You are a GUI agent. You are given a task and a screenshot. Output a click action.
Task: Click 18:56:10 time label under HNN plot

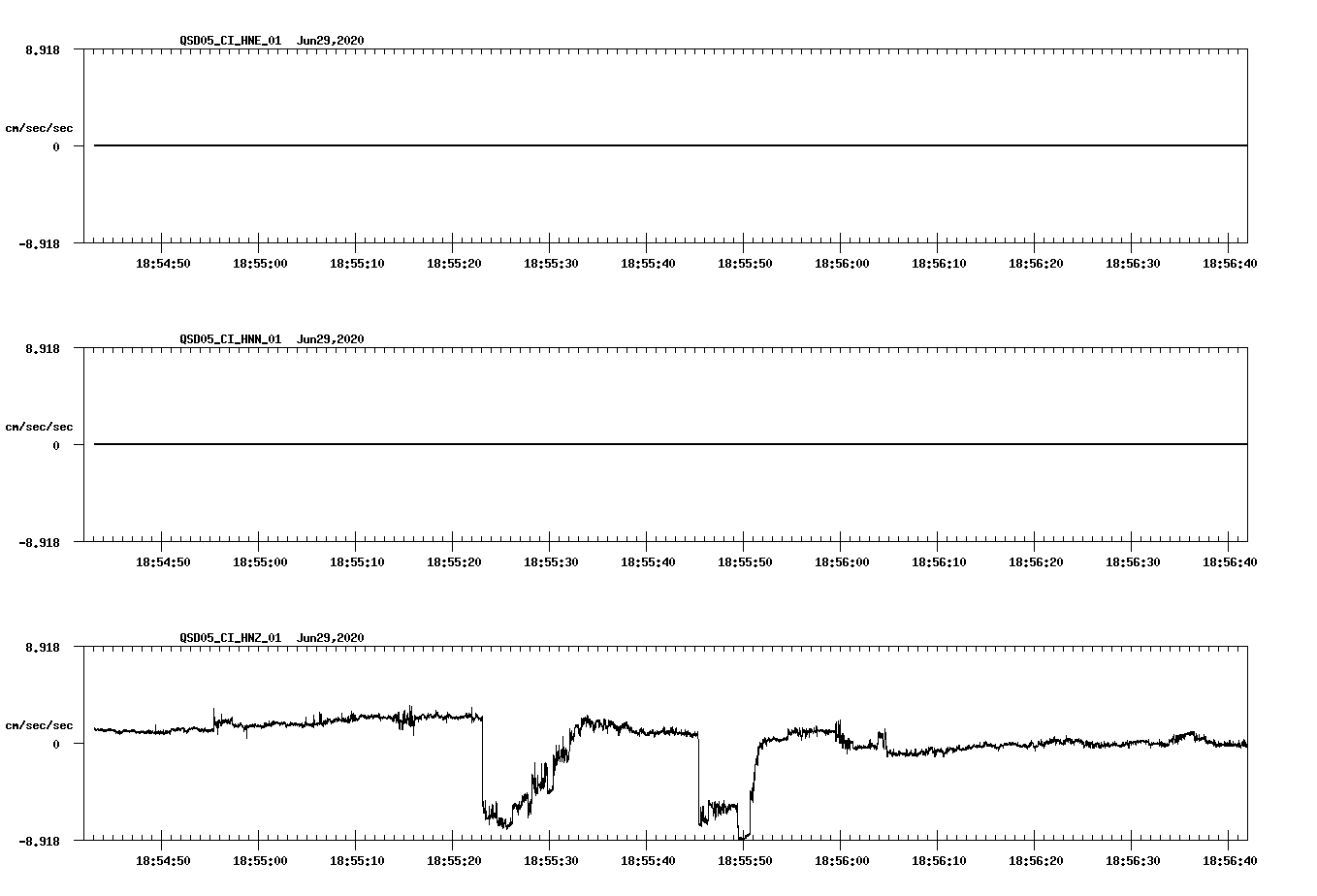[x=939, y=562]
